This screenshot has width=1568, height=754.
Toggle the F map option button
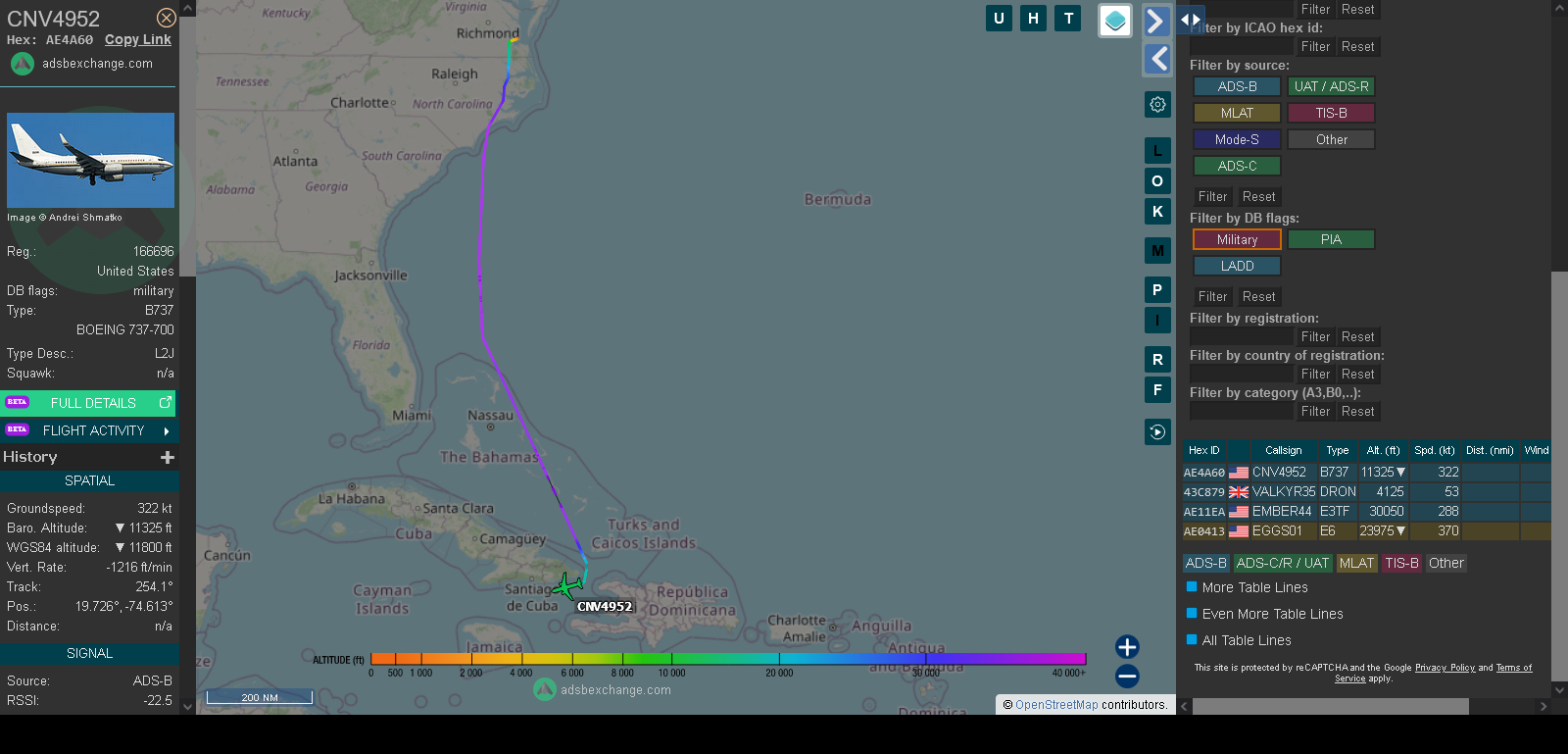coord(1157,390)
